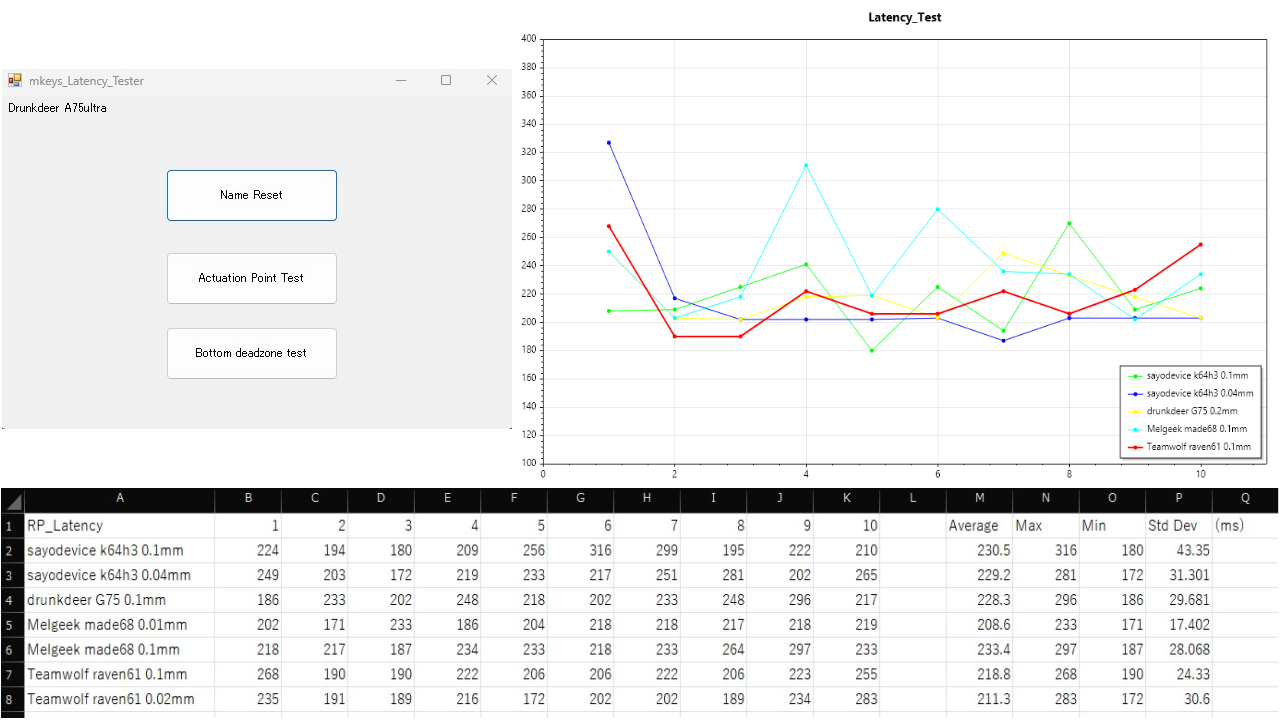Click the Teamwolf raven61 0.02mm cell
The image size is (1280, 720).
(120, 700)
